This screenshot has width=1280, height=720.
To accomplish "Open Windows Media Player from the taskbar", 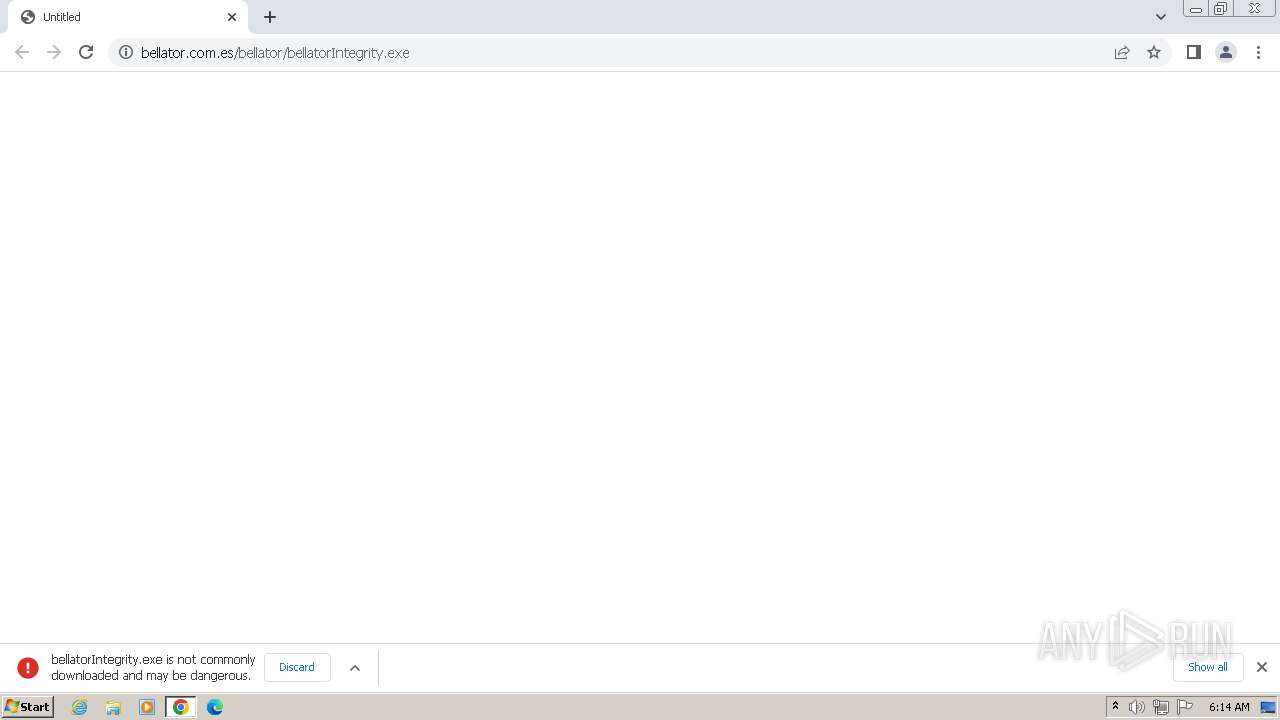I will point(147,707).
